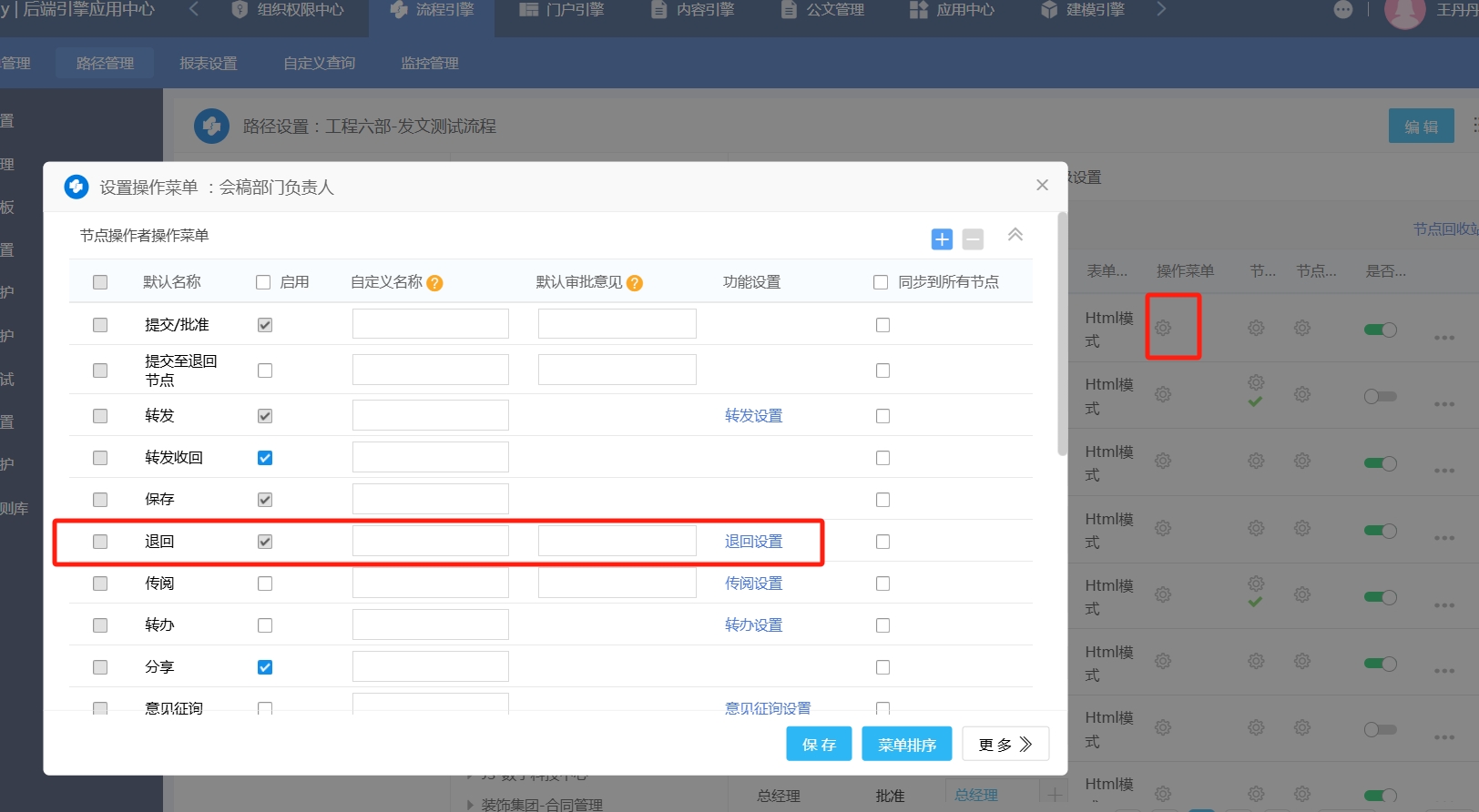Uncheck the 启用 checkbox for 转发收回

tap(265, 458)
